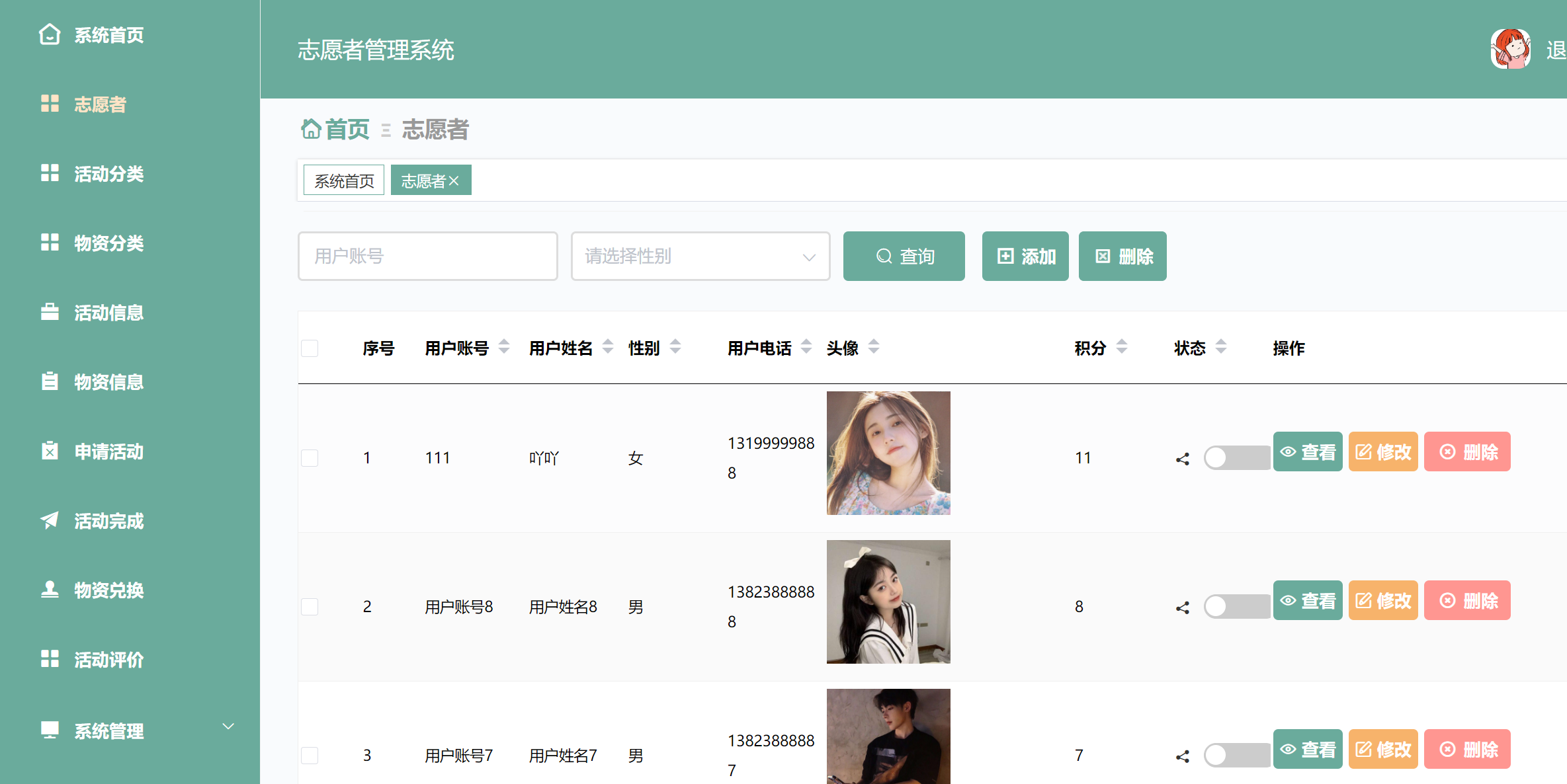1567x784 pixels.
Task: Click the user account input field
Action: tap(427, 256)
